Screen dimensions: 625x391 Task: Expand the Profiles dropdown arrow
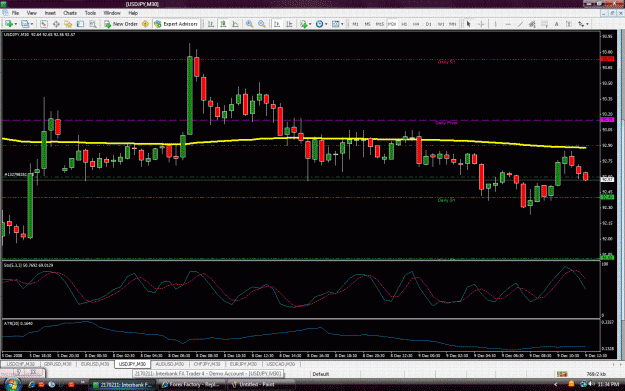[32, 24]
